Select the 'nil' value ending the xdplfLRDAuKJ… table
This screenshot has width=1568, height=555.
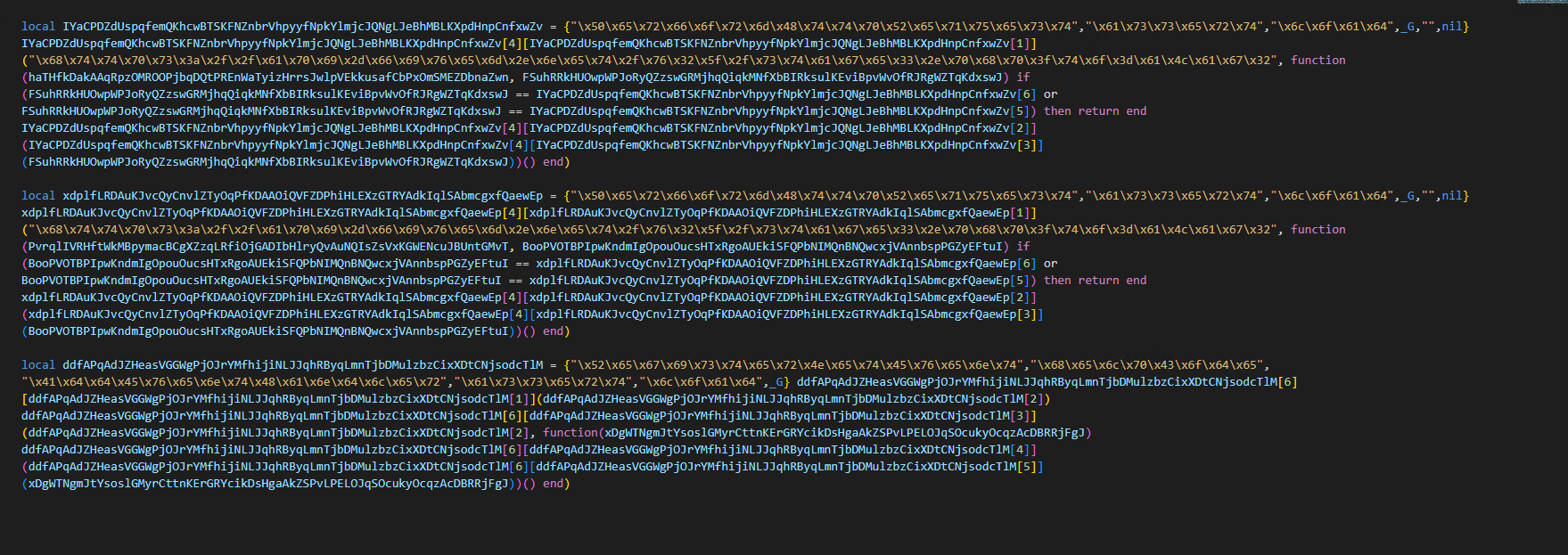pos(1452,196)
